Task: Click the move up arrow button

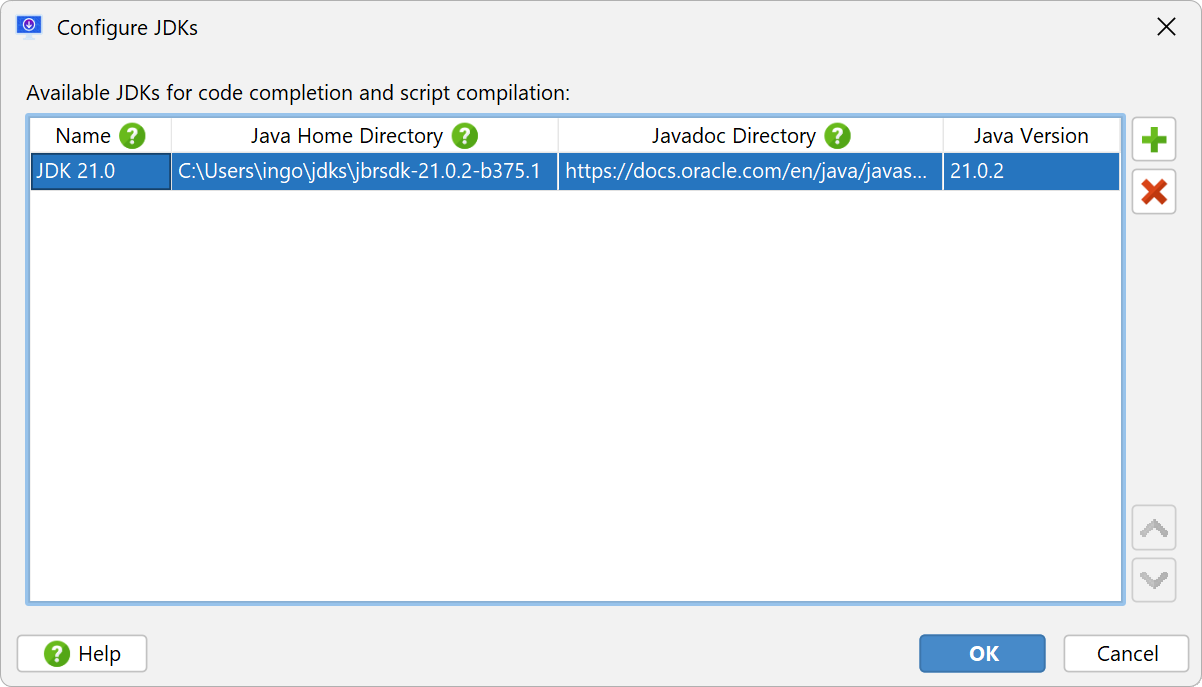Action: (x=1153, y=527)
